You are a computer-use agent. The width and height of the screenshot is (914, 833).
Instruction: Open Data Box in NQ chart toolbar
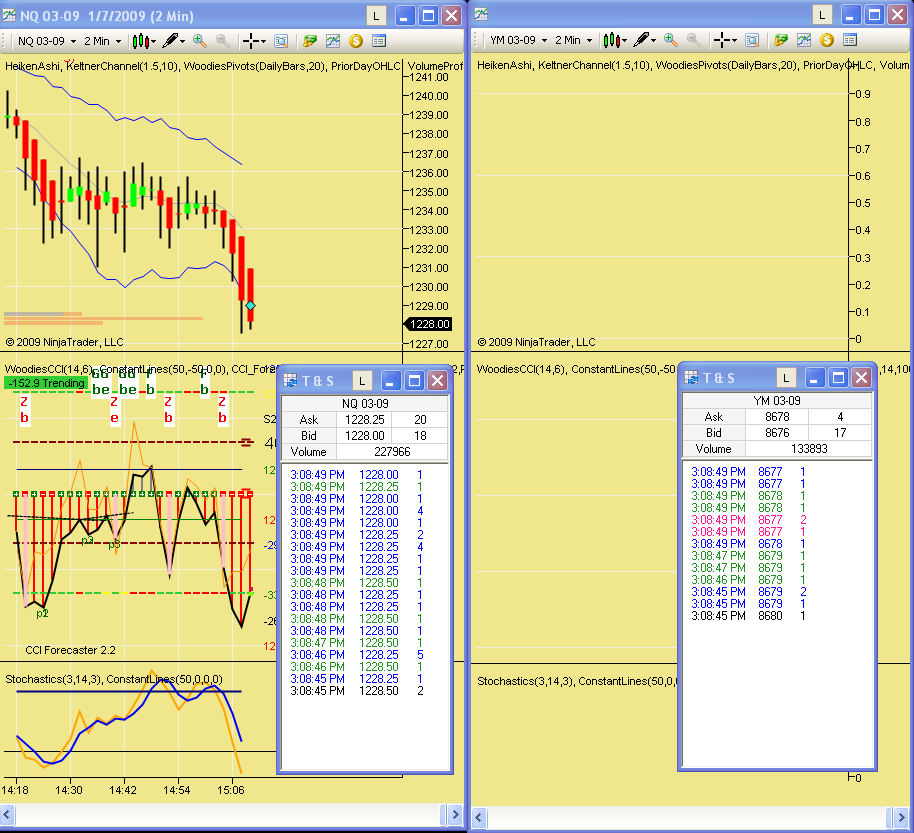click(281, 41)
